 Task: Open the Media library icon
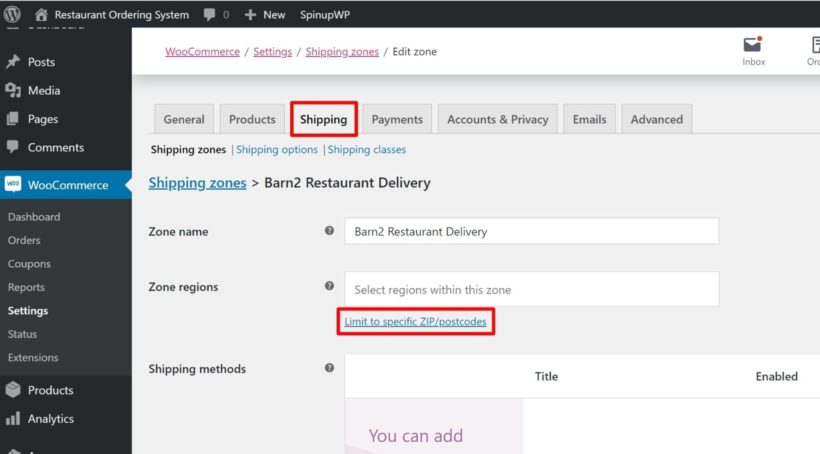[x=13, y=90]
